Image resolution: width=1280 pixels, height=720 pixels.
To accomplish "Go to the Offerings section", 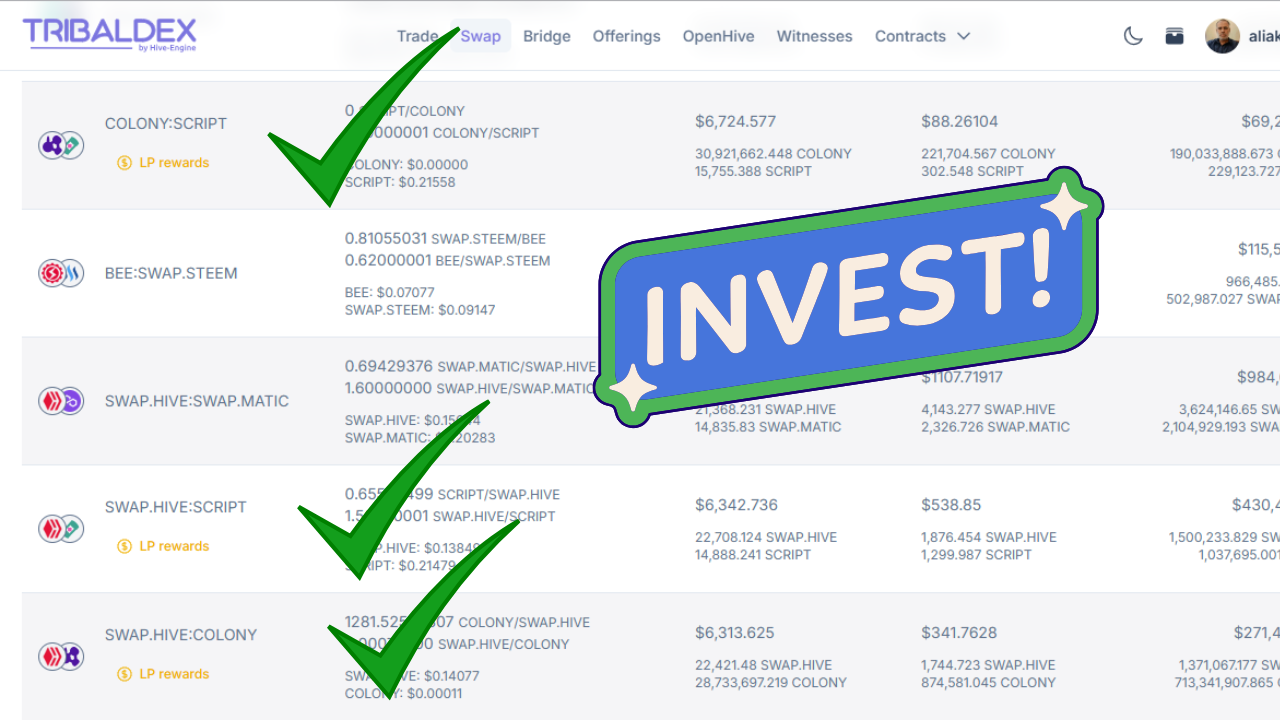I will point(626,36).
